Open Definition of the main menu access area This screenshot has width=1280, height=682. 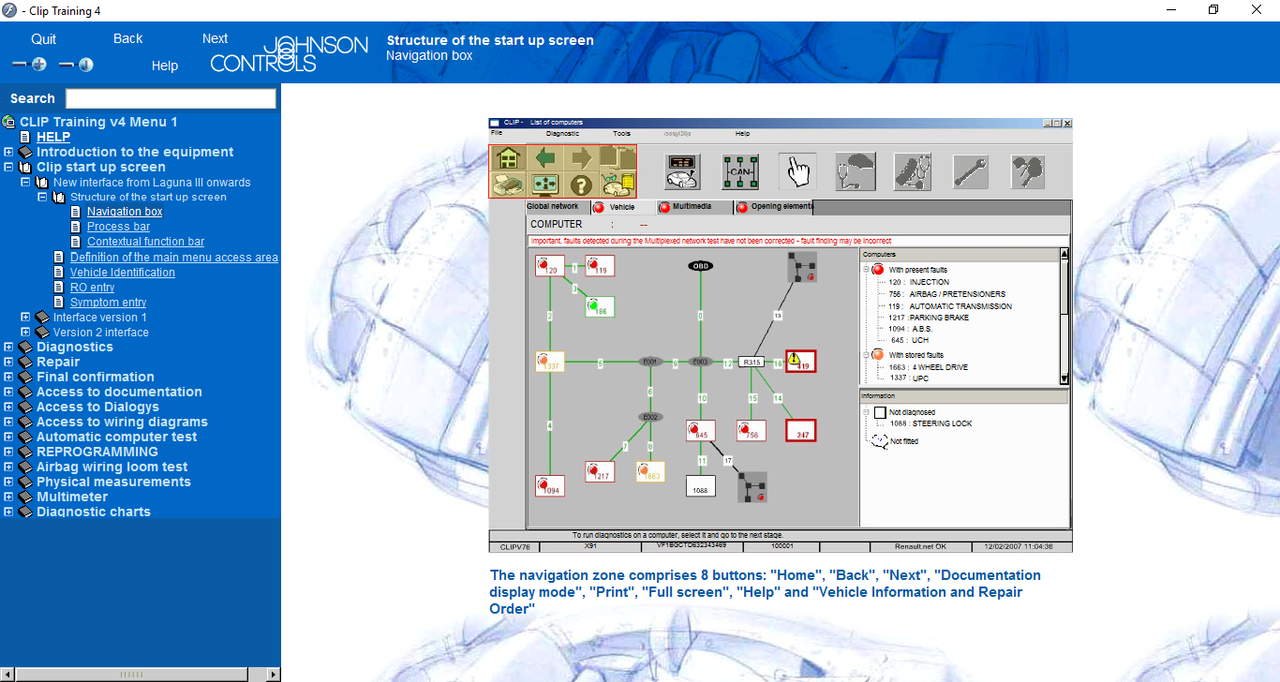[174, 257]
